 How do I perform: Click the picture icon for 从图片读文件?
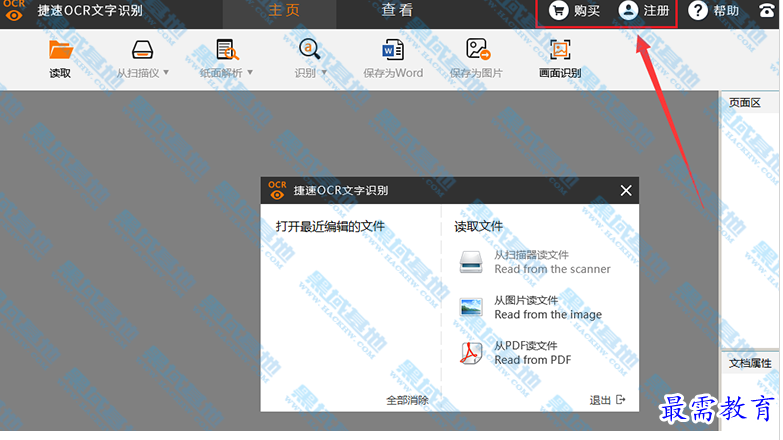[471, 307]
